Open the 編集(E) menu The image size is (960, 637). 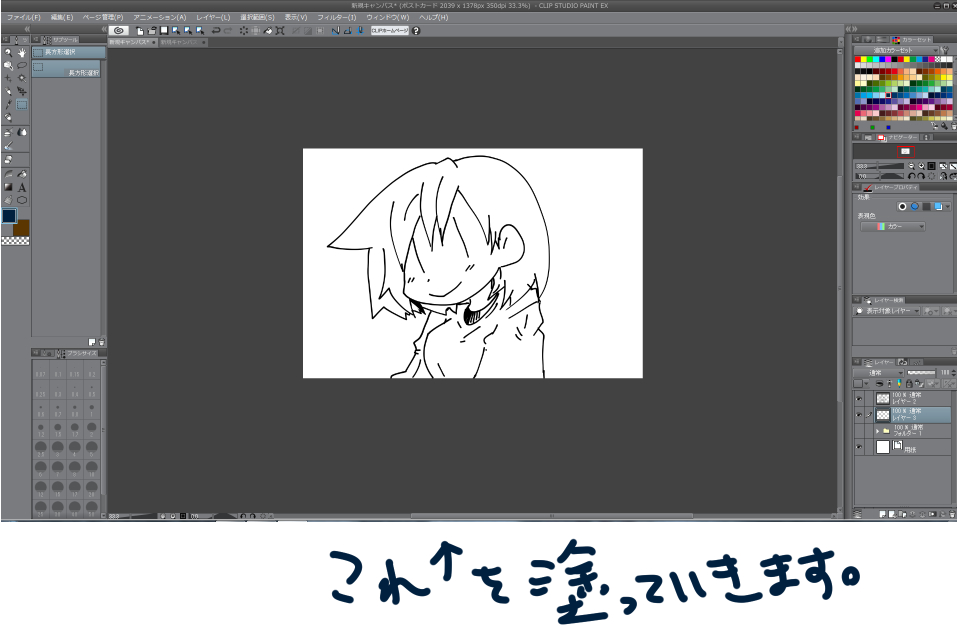pos(61,17)
